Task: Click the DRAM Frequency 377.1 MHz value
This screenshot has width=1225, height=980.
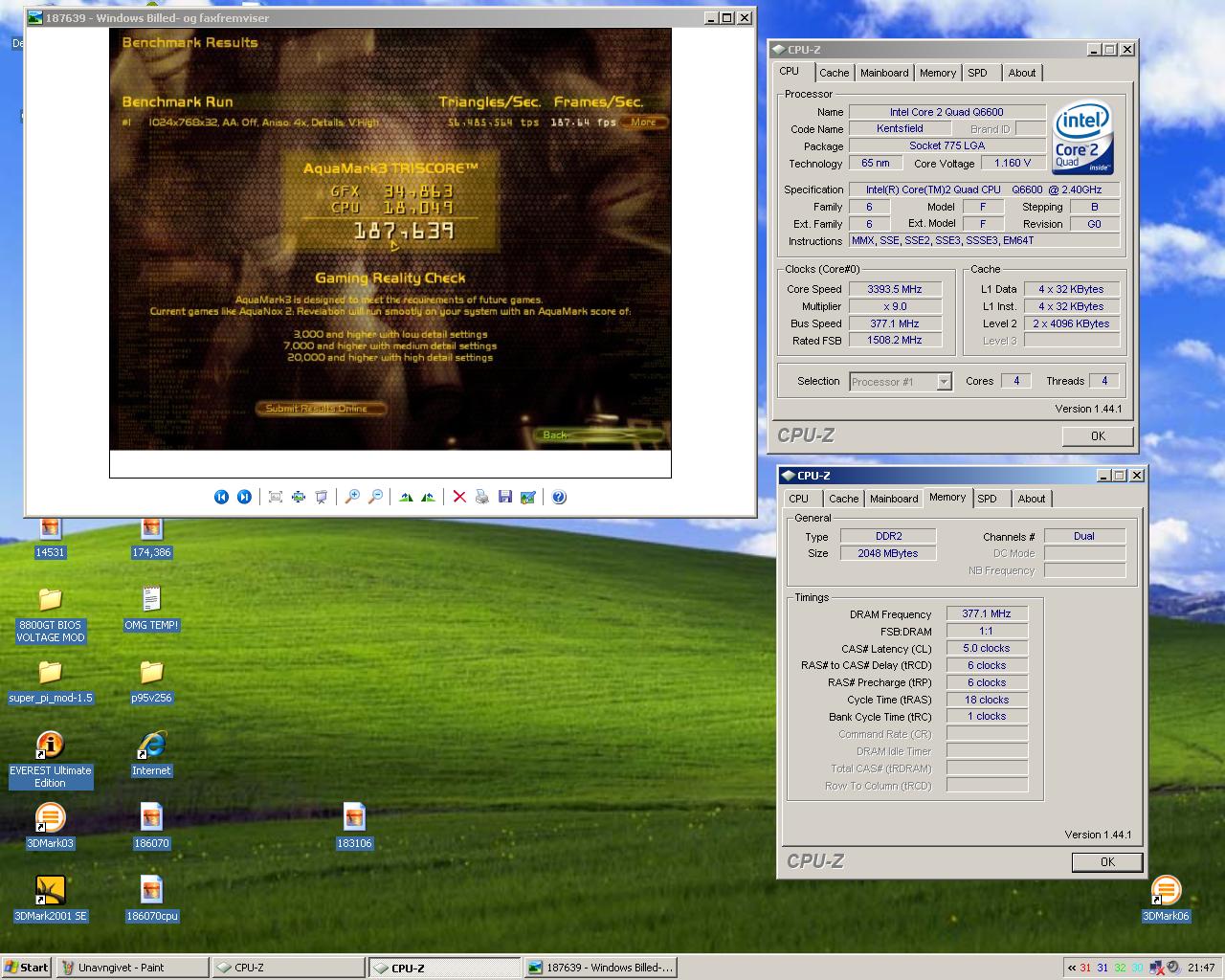Action: pos(987,614)
